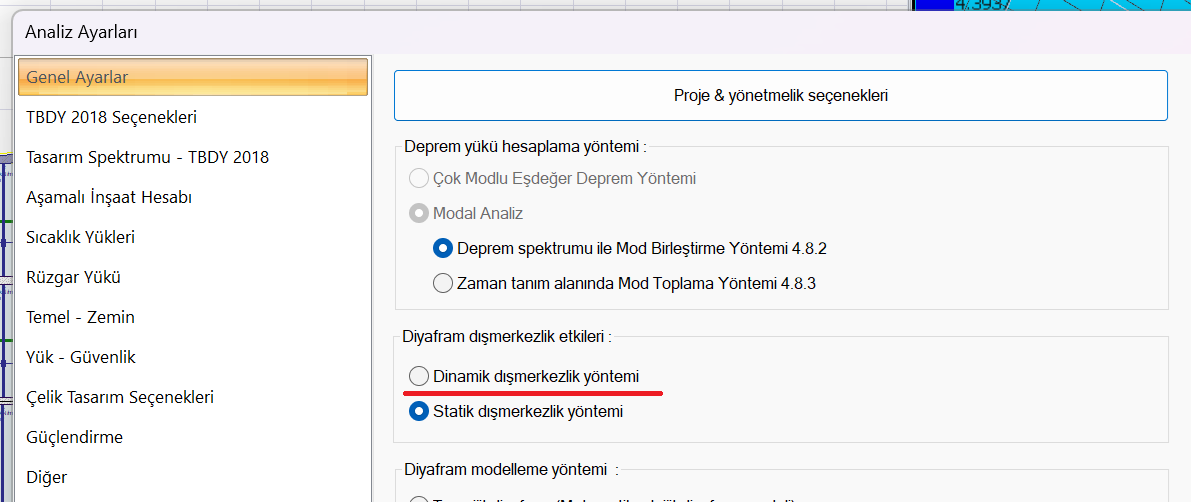The image size is (1191, 502).
Task: Enable Dinamik dışmerkezlik yöntemi radio button
Action: [x=419, y=376]
